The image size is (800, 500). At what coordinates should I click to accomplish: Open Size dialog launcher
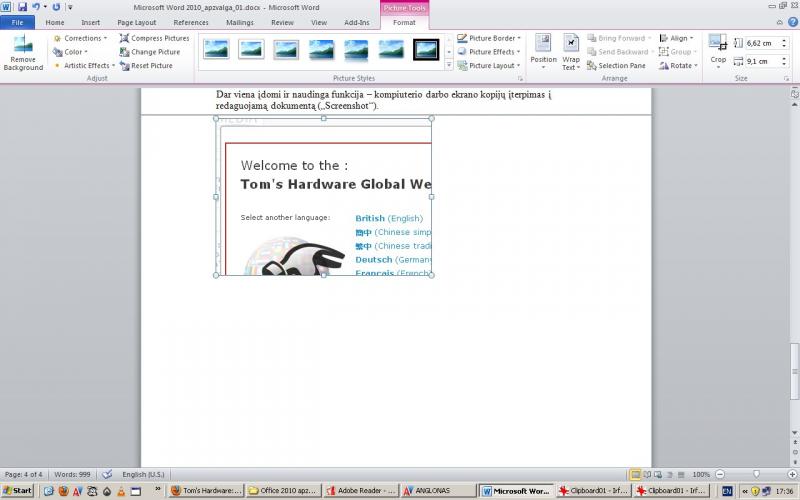(787, 79)
